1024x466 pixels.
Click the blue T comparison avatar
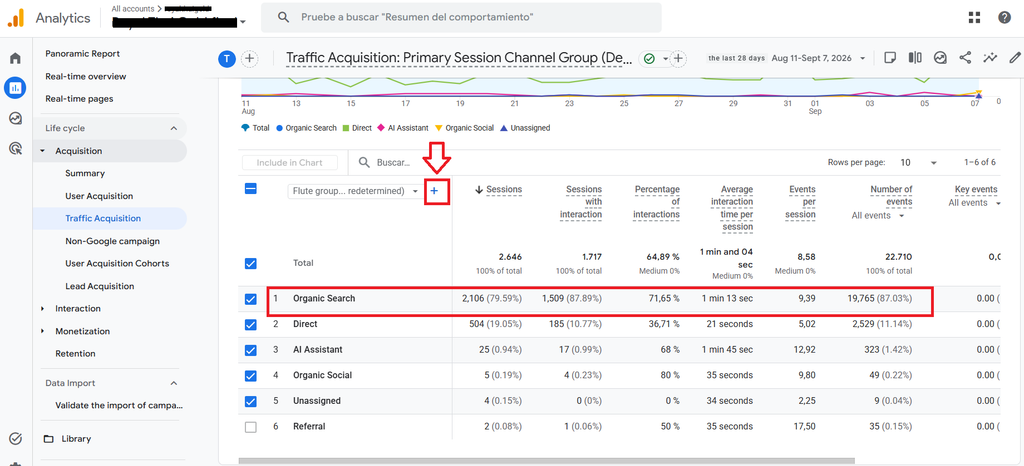click(x=226, y=59)
